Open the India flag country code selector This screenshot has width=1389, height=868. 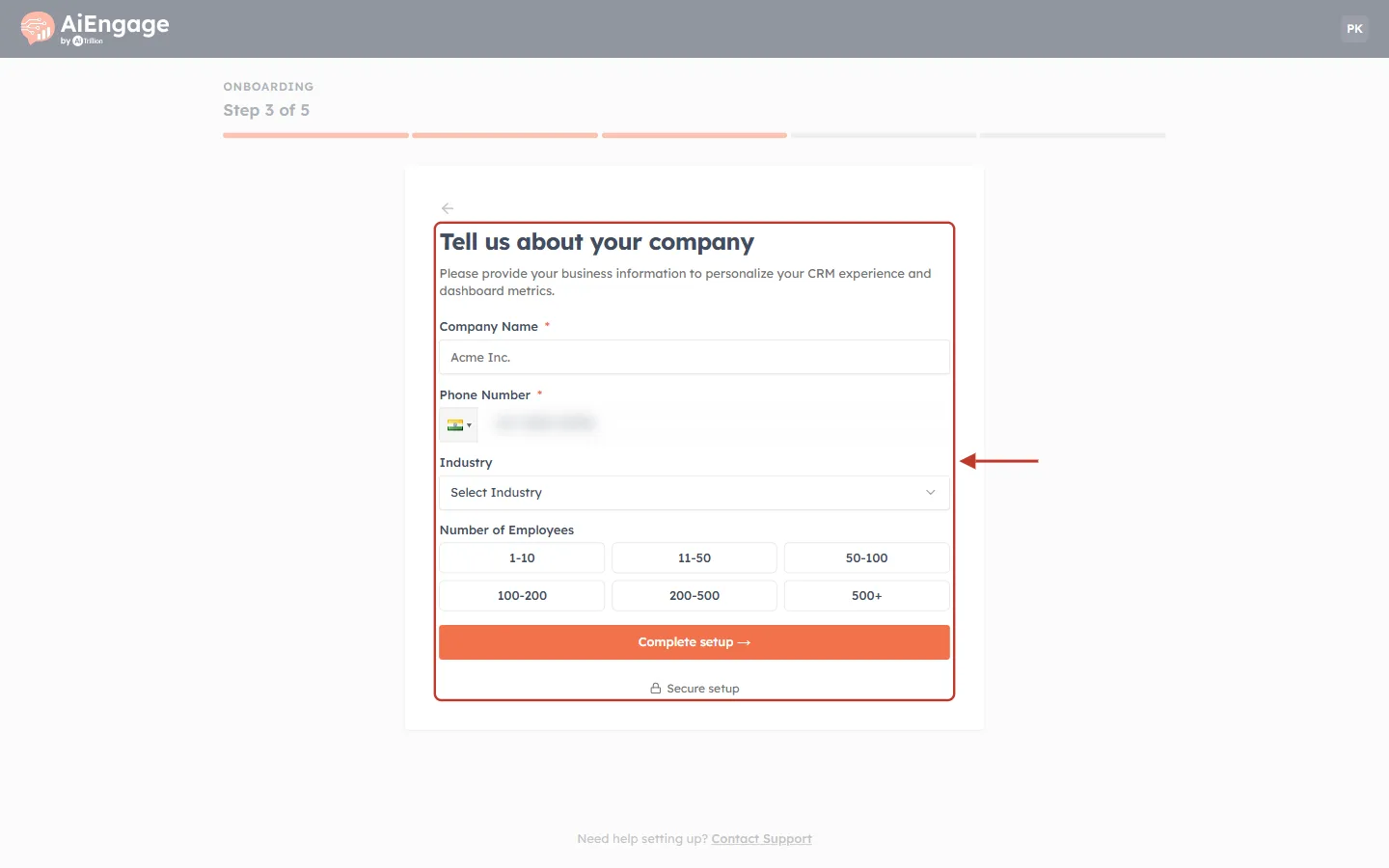(459, 424)
